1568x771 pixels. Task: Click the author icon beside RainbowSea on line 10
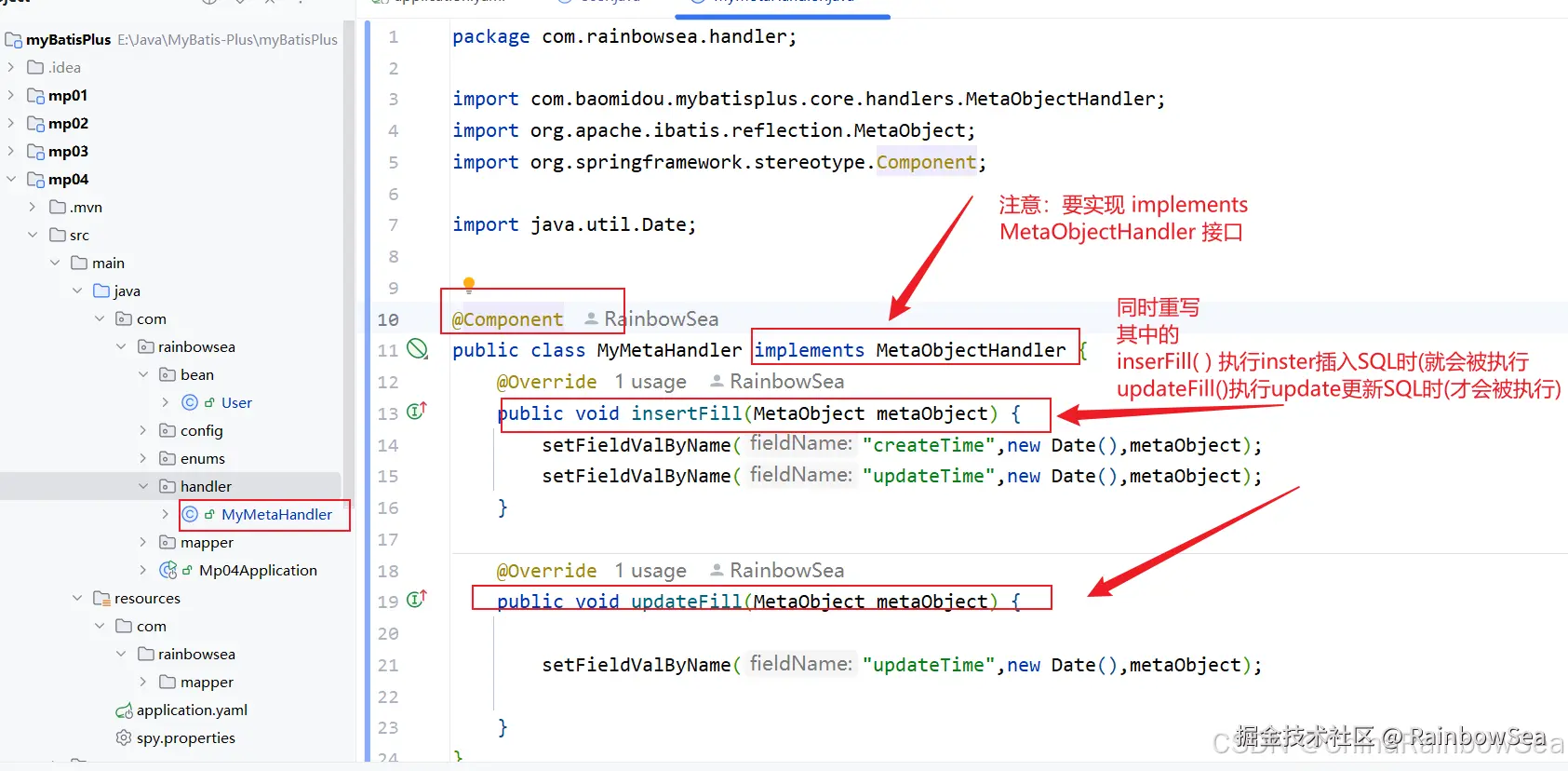pos(591,318)
